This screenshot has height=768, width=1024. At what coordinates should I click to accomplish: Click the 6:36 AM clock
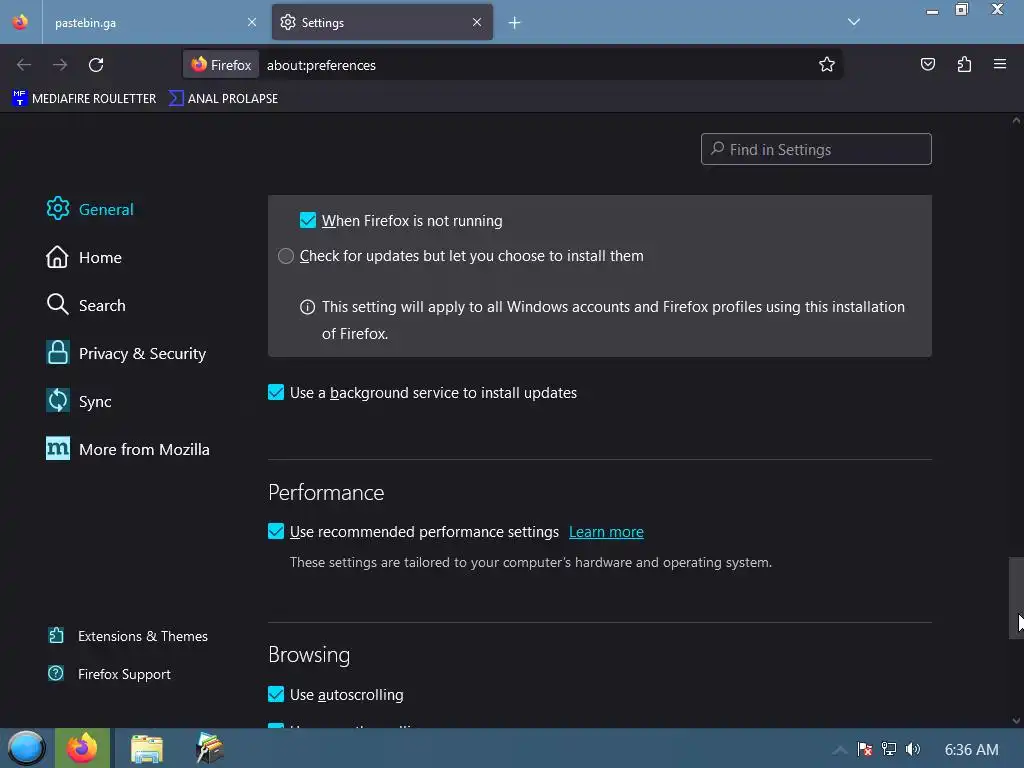[x=971, y=750]
